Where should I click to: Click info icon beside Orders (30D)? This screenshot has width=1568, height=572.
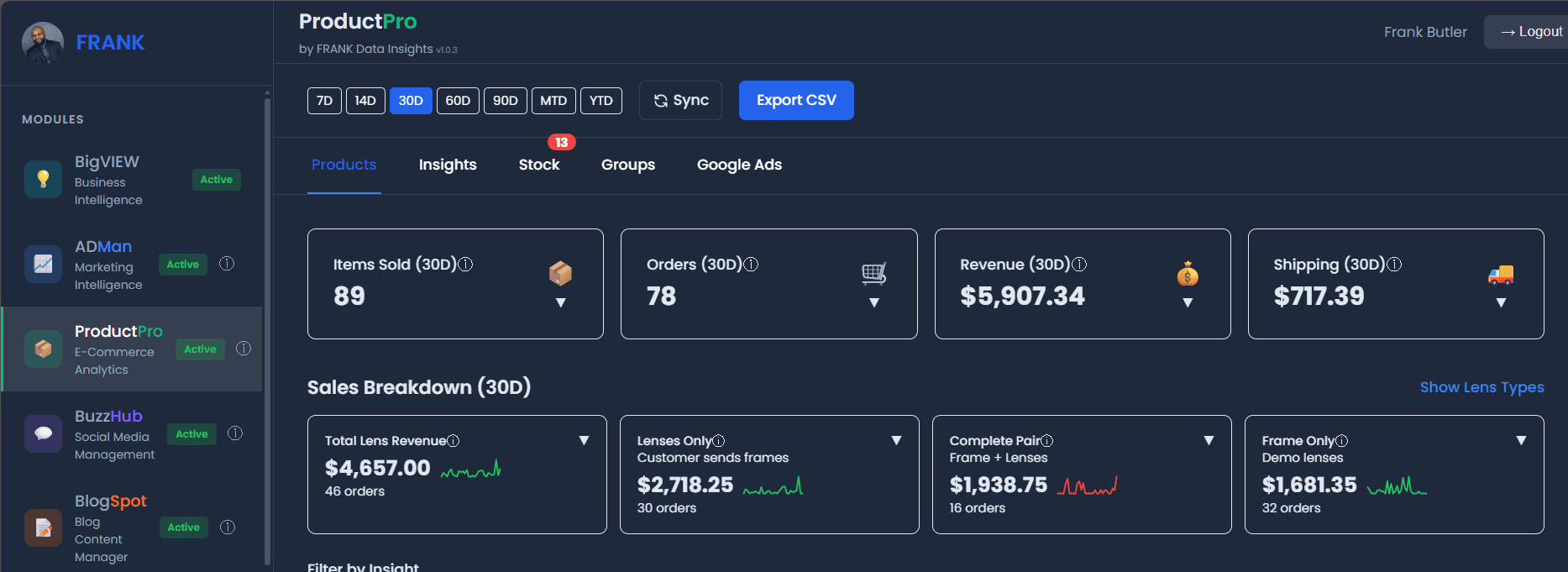coord(752,265)
